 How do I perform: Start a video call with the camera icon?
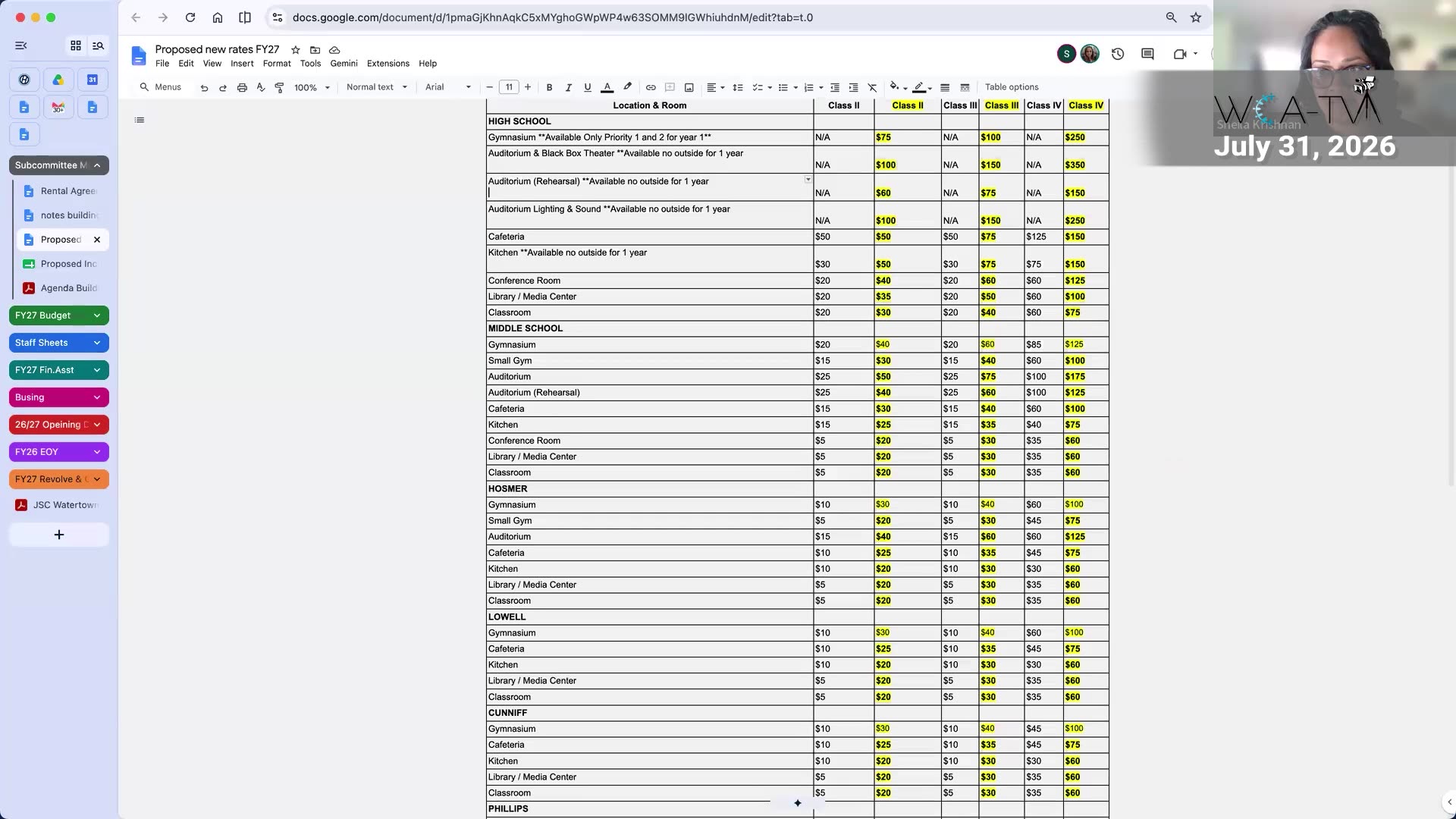(x=1180, y=54)
